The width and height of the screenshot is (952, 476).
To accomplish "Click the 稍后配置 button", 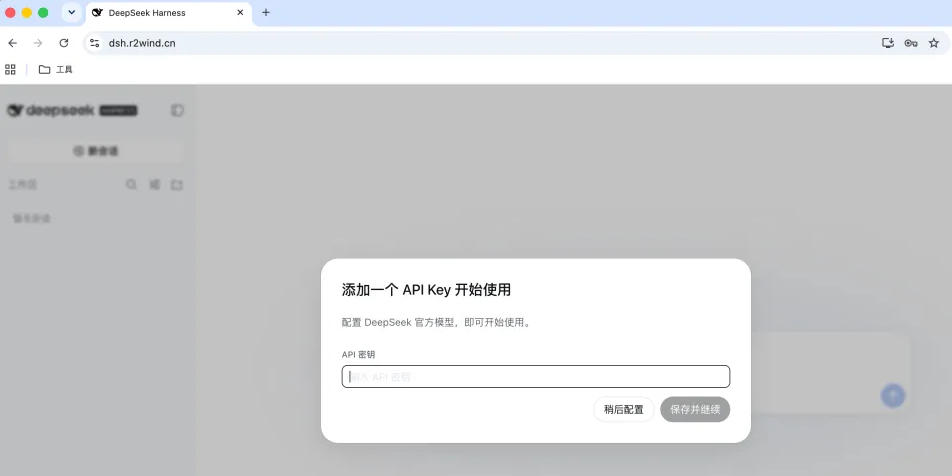I will pos(624,409).
